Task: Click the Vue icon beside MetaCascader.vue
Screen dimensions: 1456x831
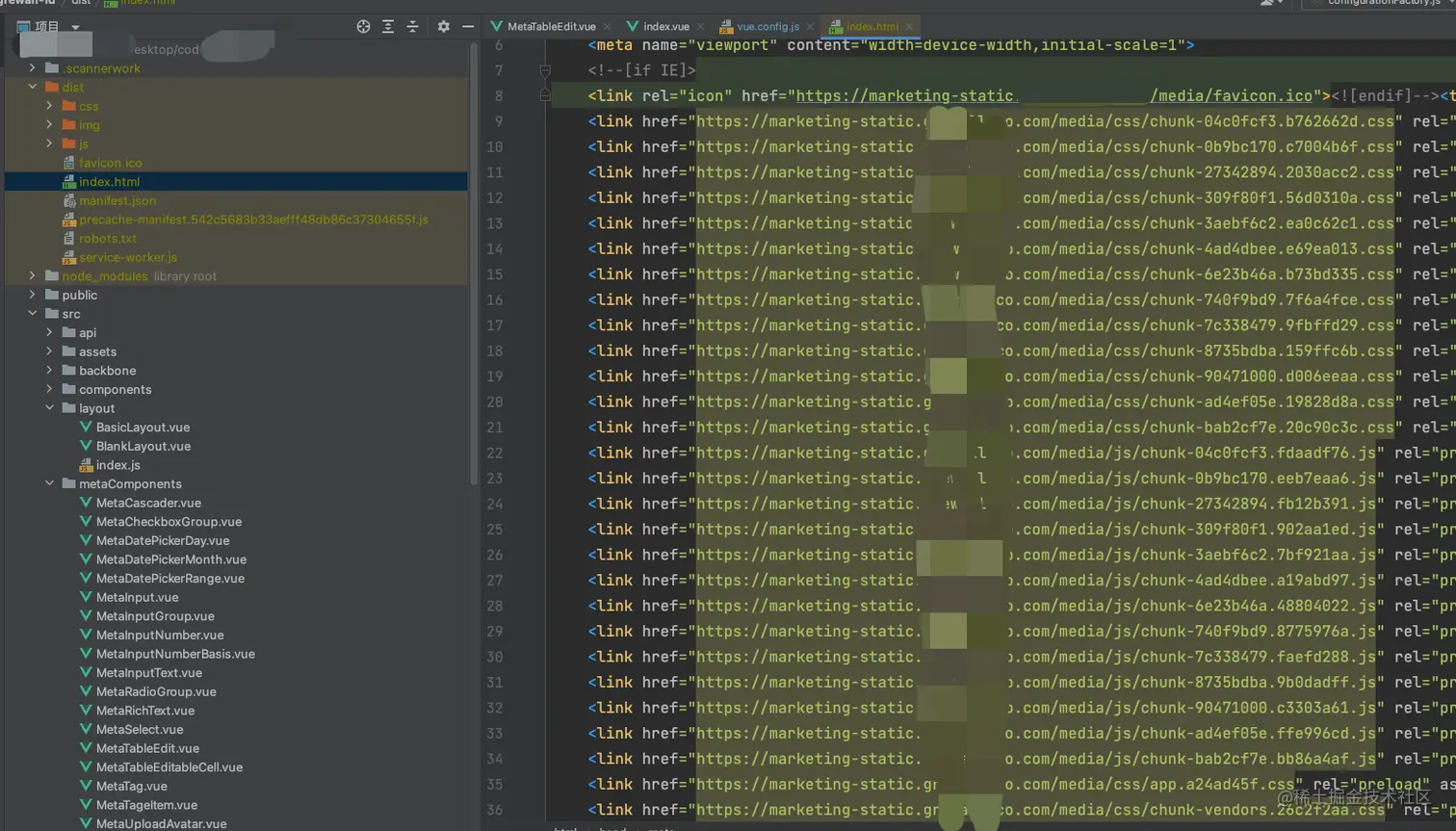Action: 86,503
